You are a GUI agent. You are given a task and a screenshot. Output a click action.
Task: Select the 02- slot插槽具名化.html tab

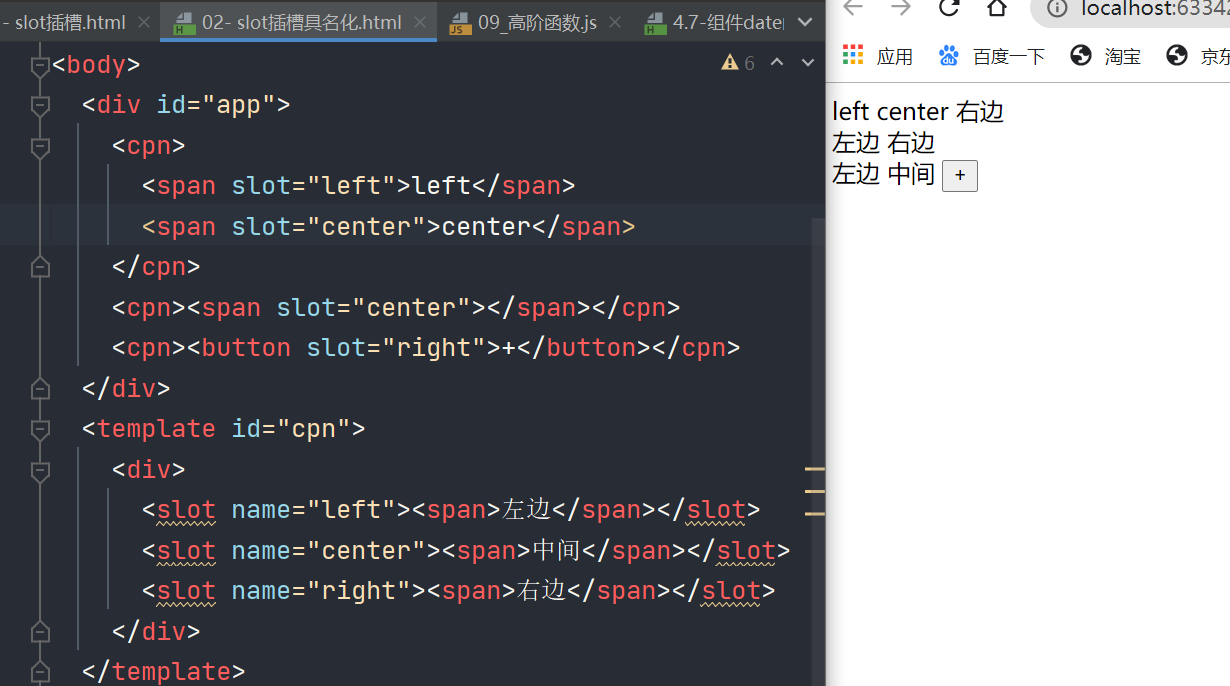tap(301, 22)
